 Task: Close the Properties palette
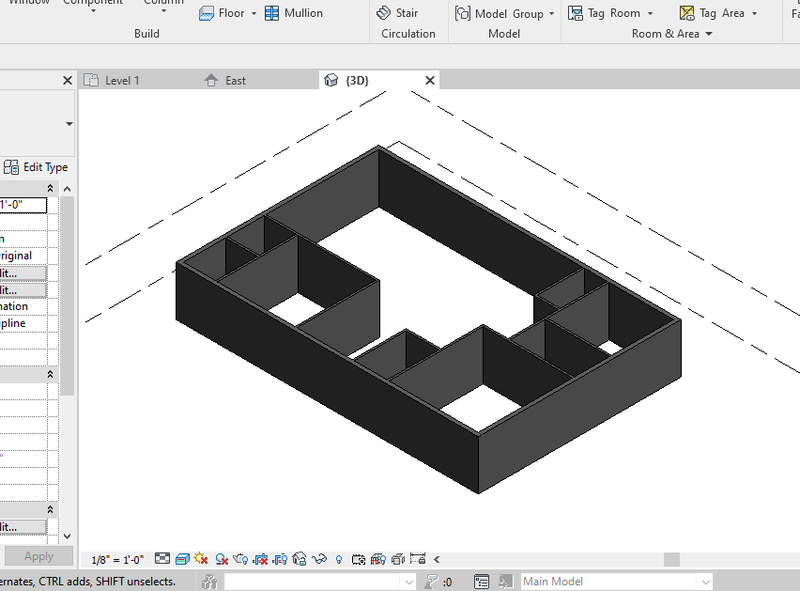67,80
